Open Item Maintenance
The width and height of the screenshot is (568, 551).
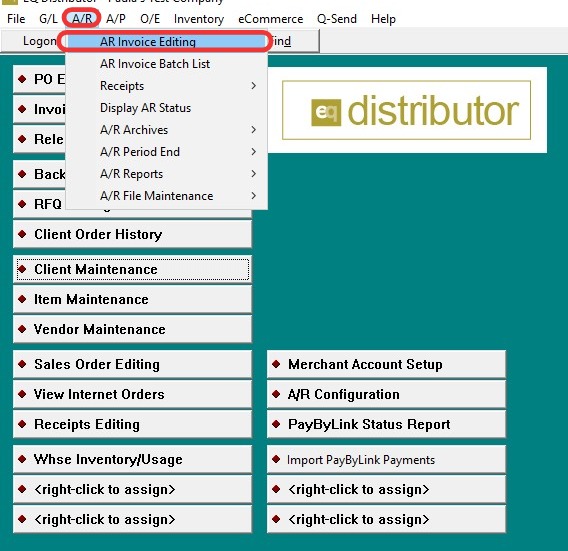[x=132, y=299]
